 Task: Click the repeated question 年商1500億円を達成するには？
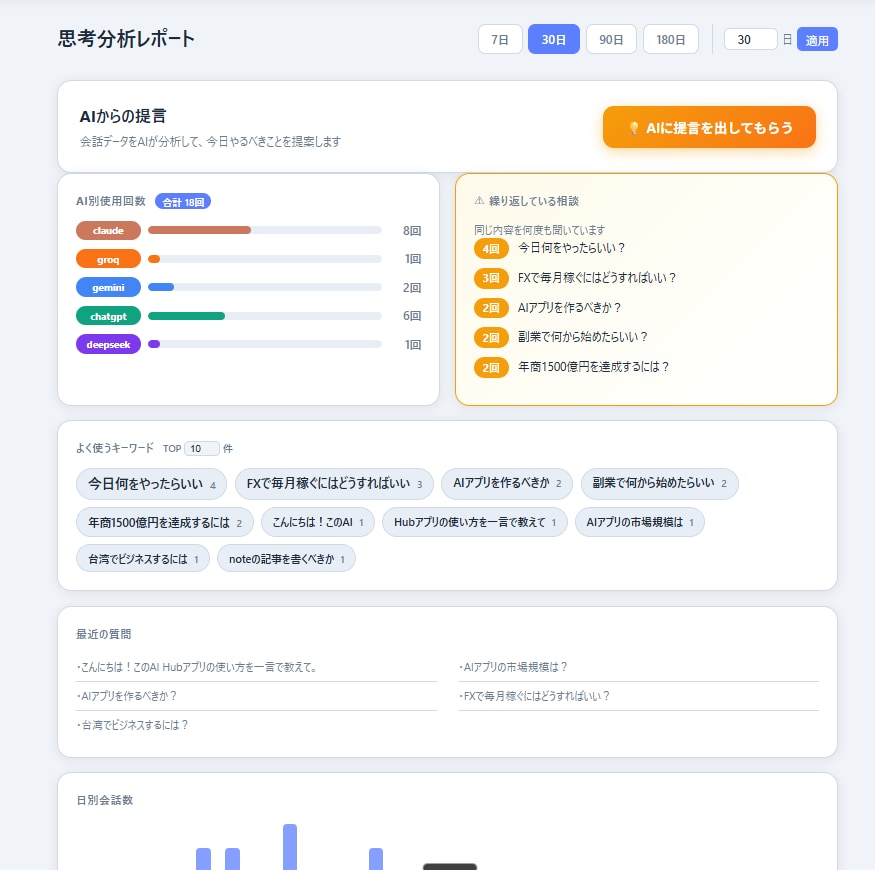point(593,367)
